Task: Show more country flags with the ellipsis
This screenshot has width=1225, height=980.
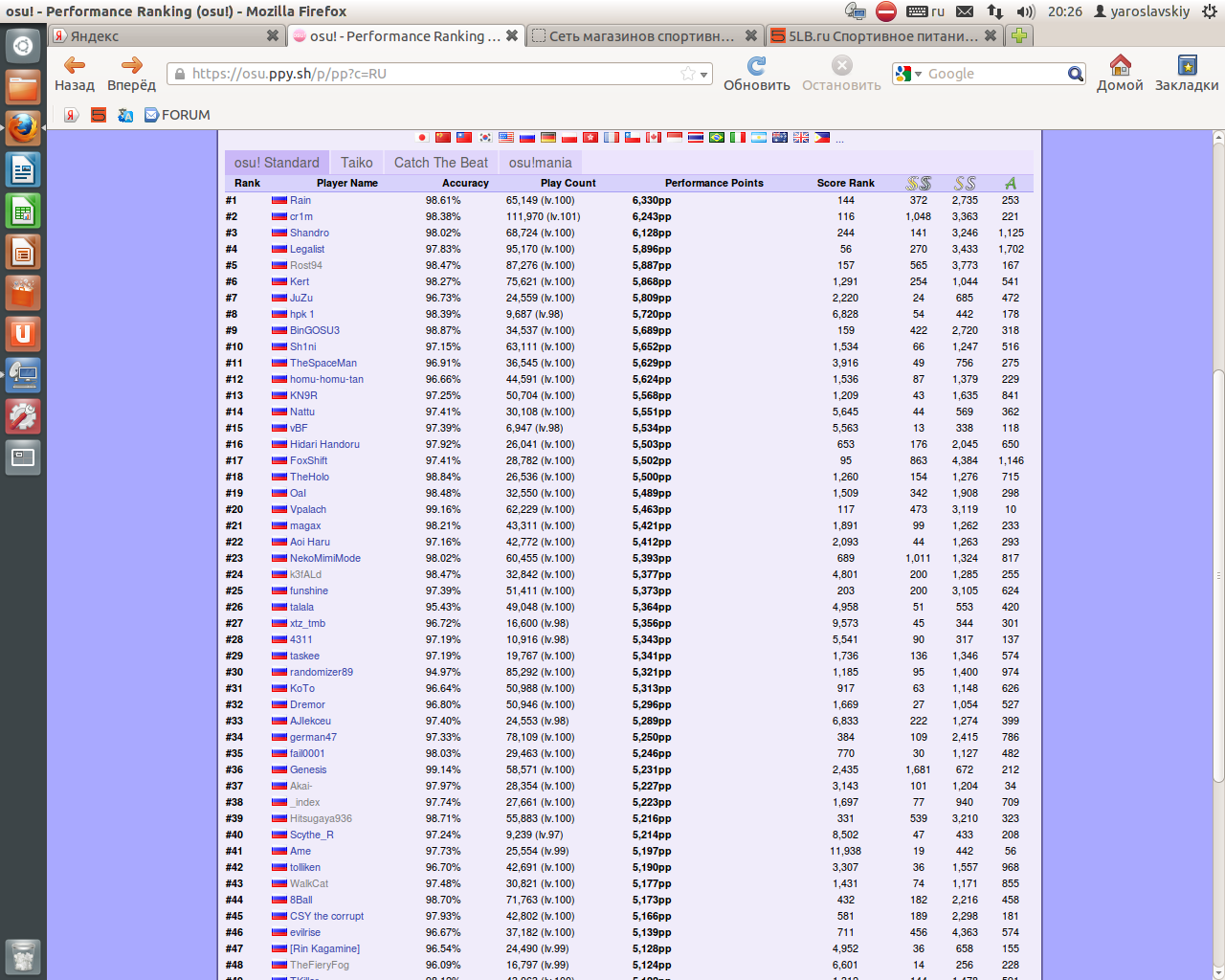Action: (x=839, y=140)
